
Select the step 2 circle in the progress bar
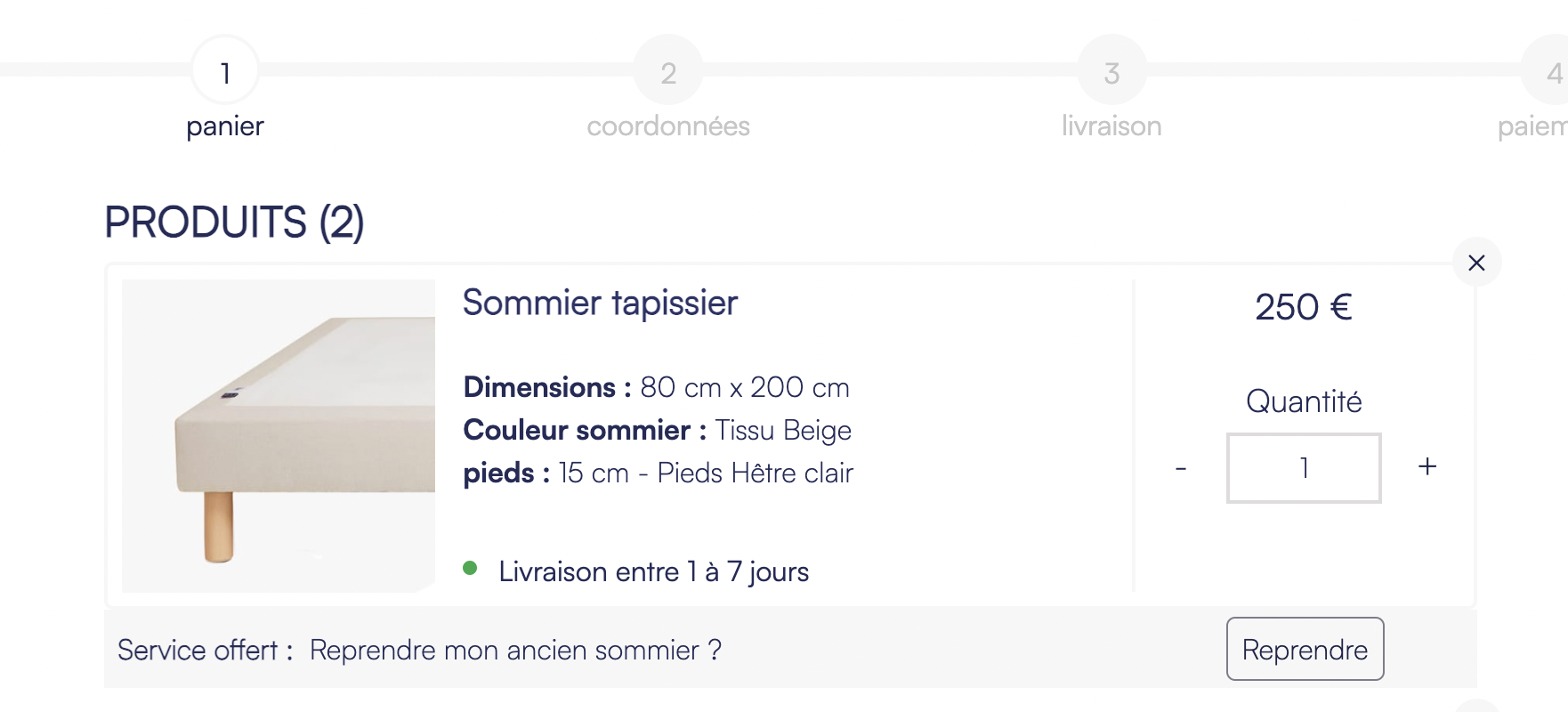pos(668,70)
